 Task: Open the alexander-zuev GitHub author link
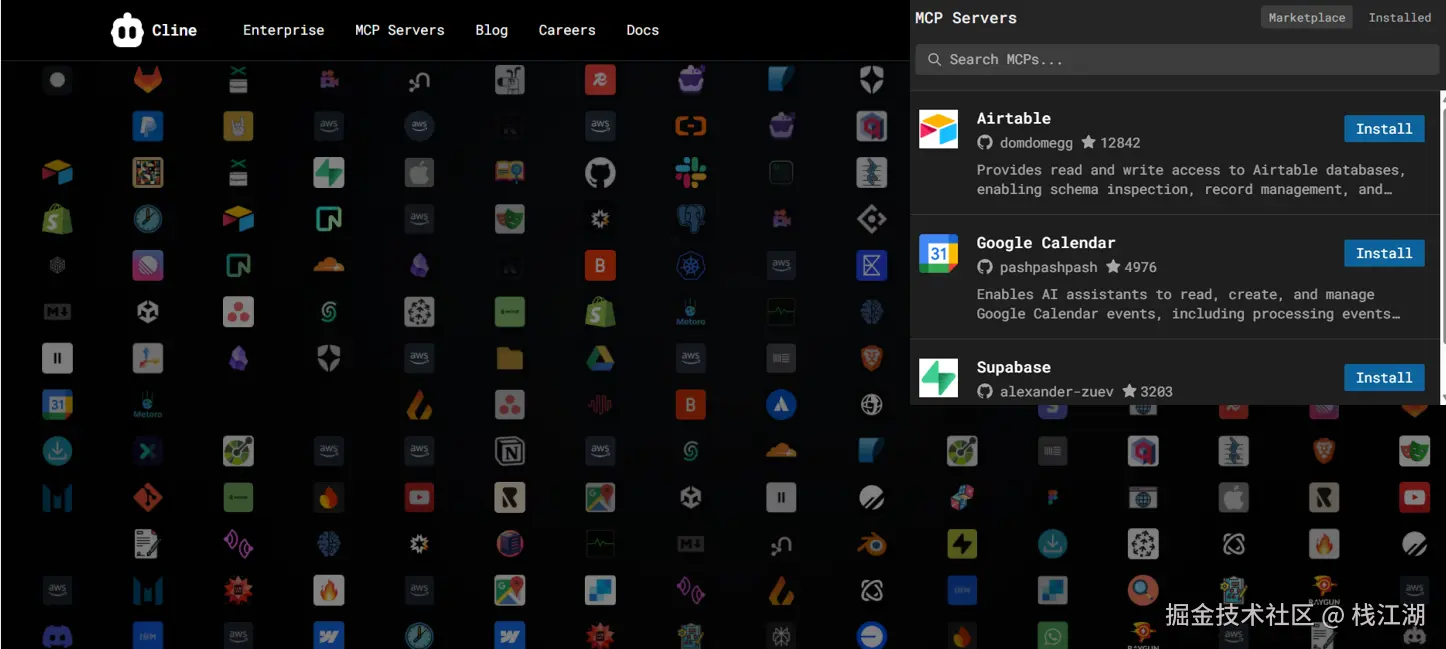pos(1056,392)
